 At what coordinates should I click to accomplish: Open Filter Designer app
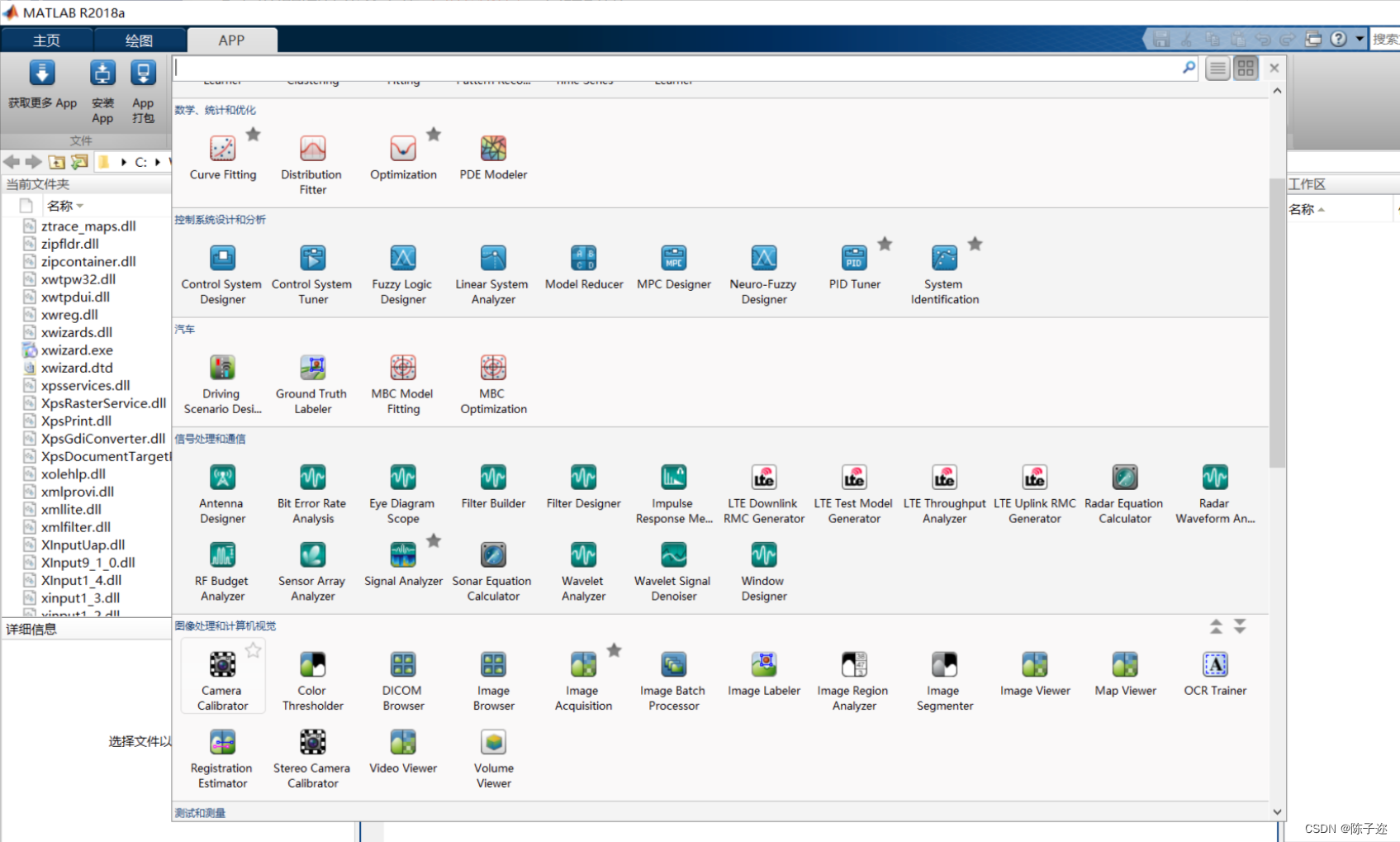(x=583, y=487)
